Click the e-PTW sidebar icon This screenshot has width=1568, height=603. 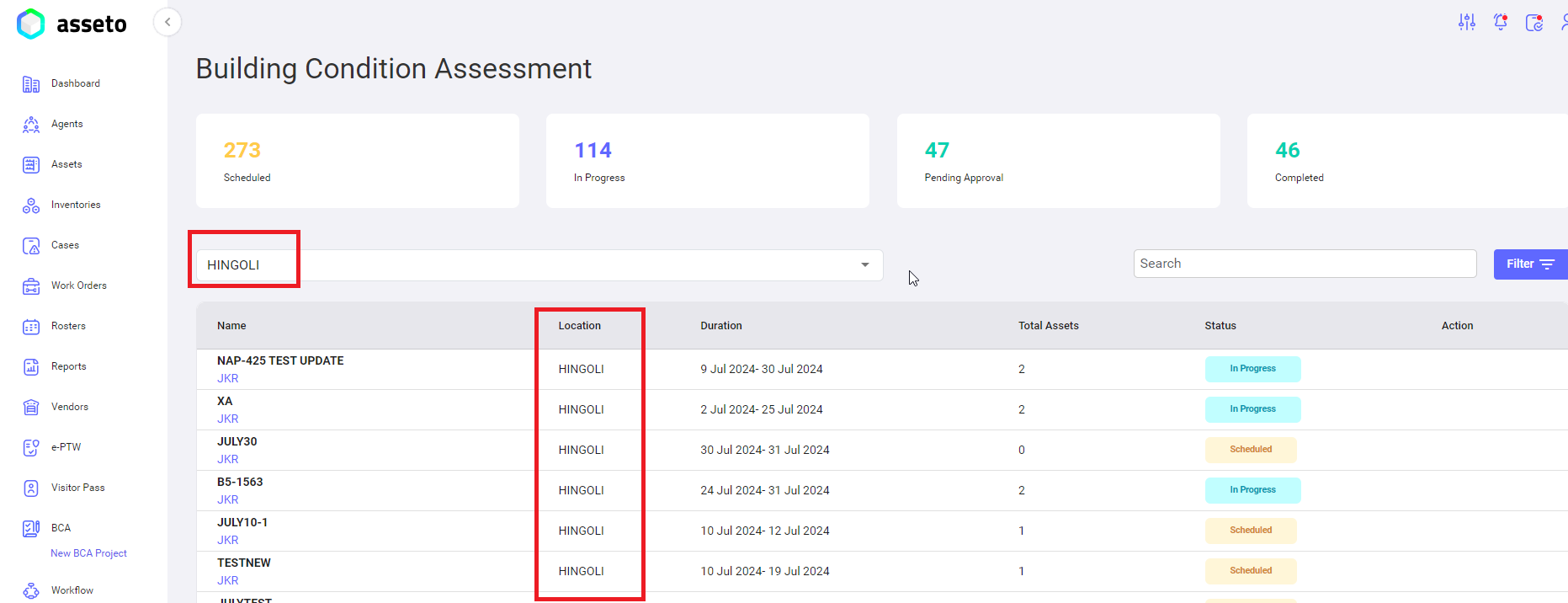pos(31,448)
